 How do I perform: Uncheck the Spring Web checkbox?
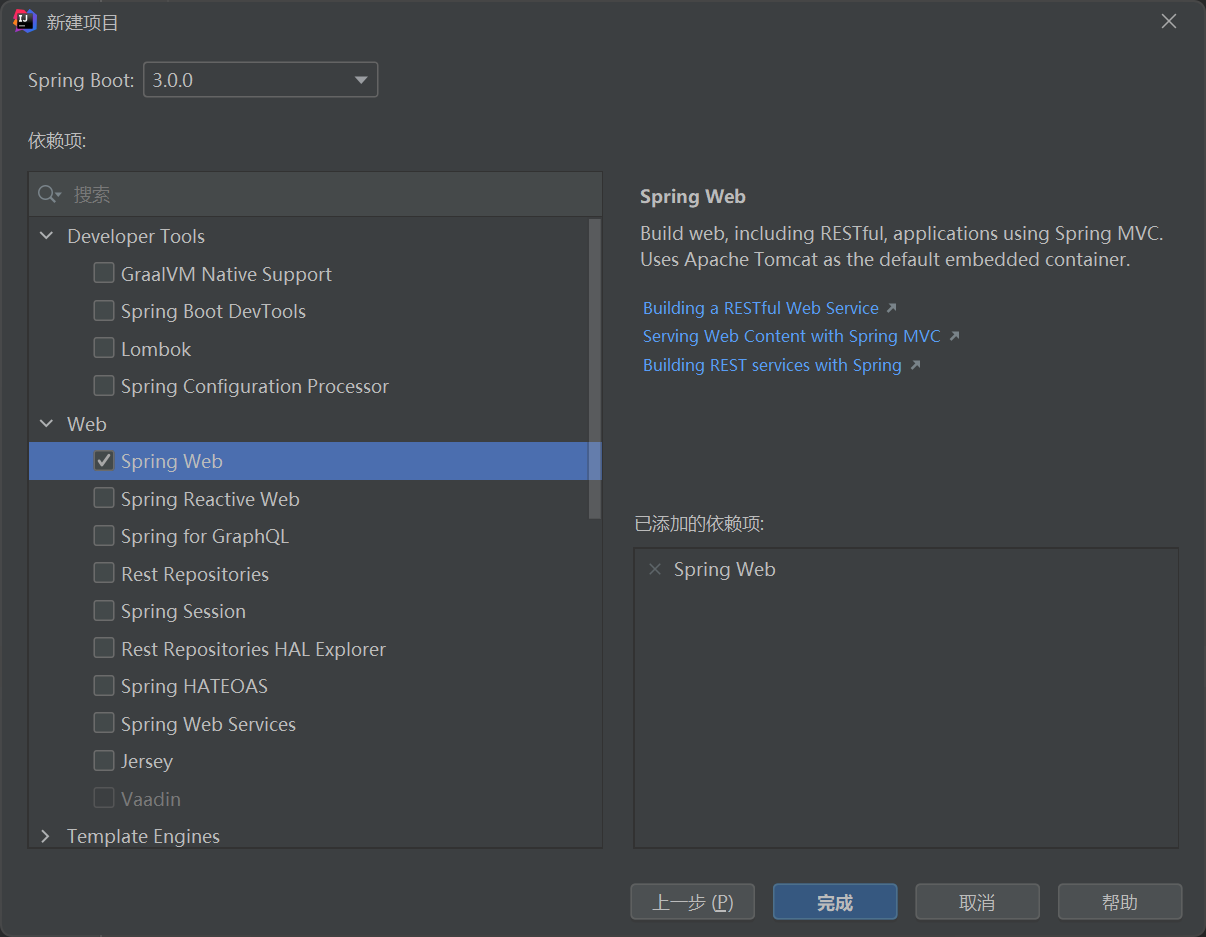[104, 461]
